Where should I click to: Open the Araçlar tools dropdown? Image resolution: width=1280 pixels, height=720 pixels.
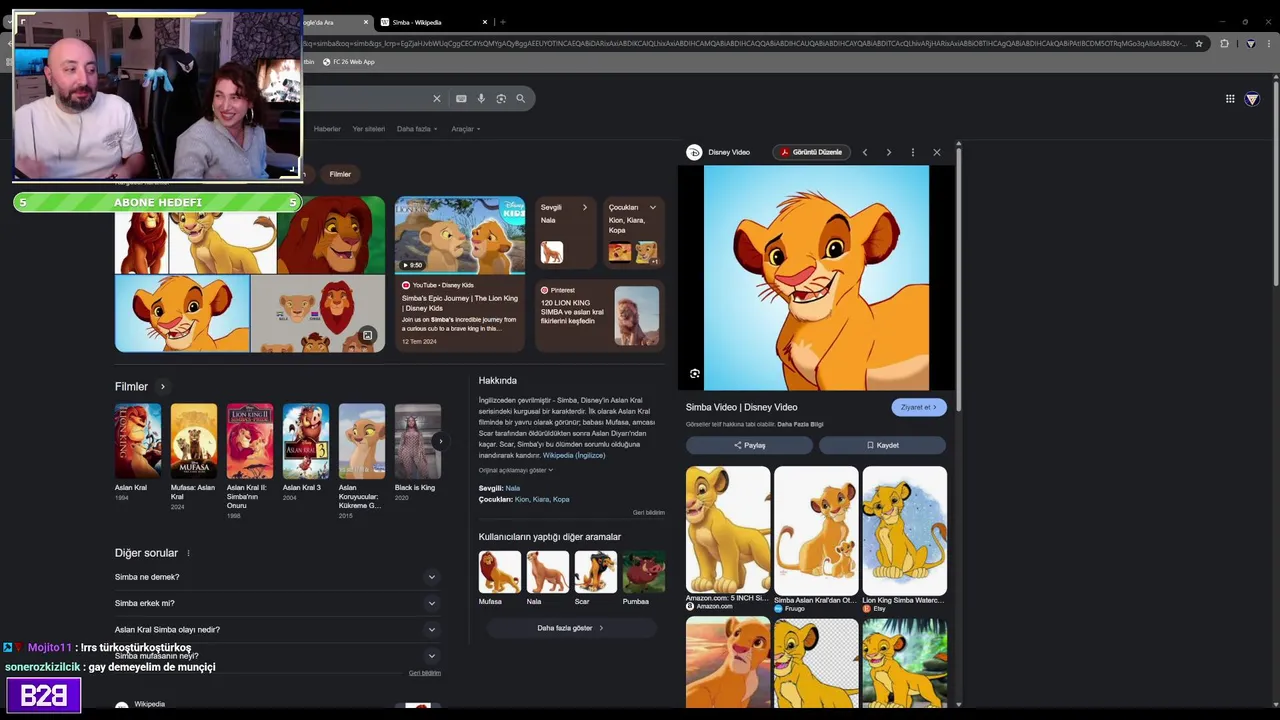[x=465, y=129]
